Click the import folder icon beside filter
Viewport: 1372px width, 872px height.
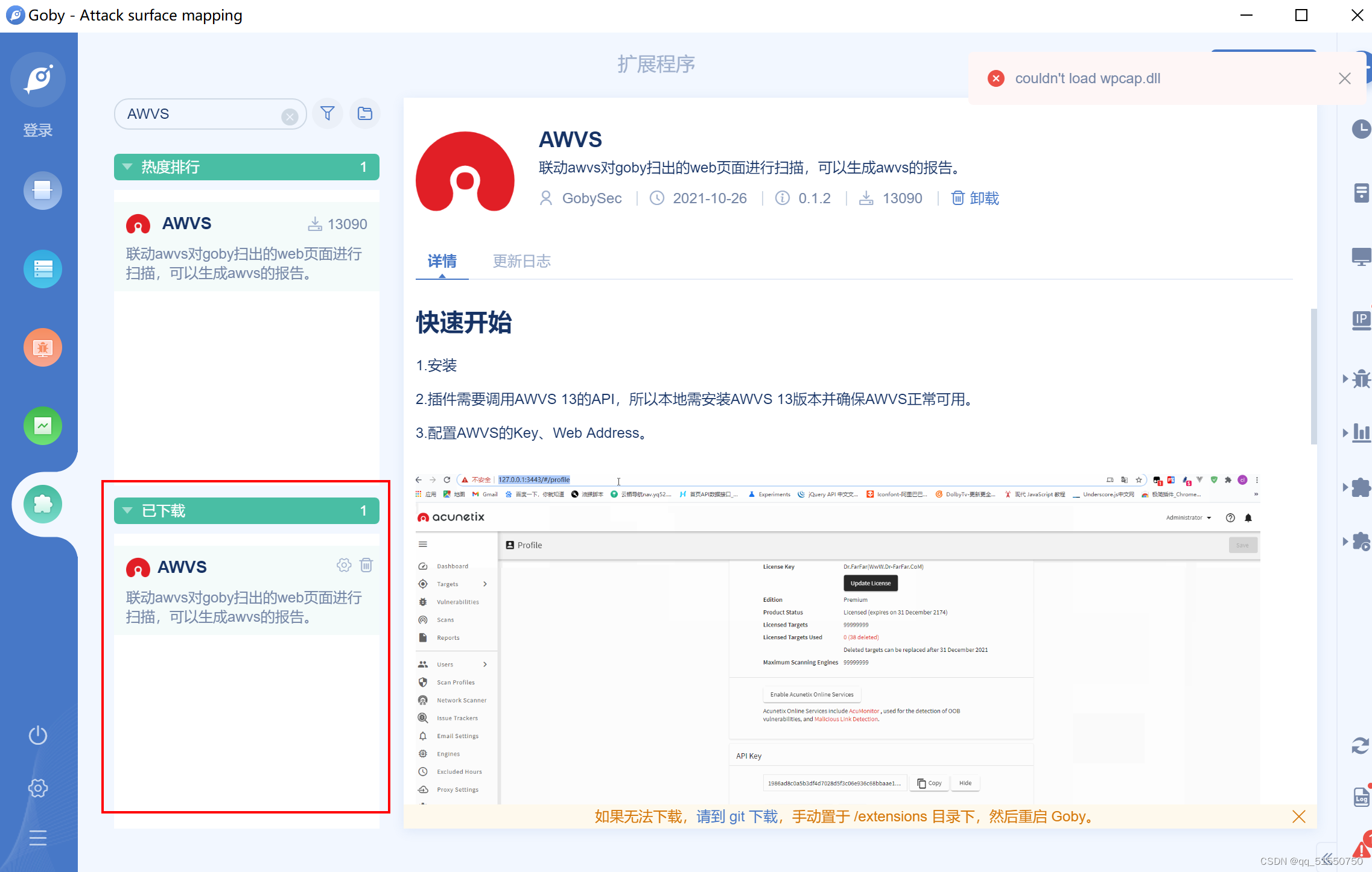click(364, 113)
